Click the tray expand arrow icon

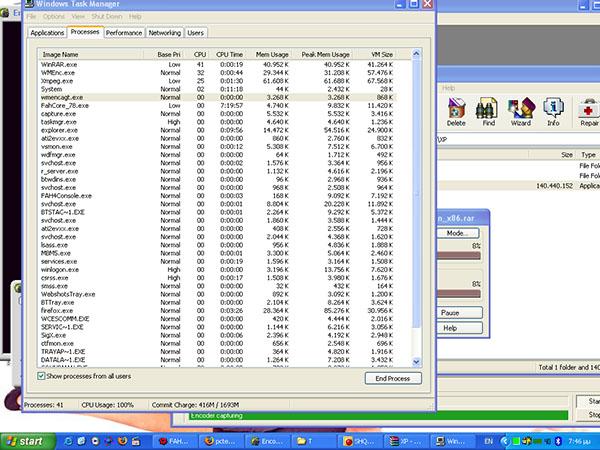504,441
